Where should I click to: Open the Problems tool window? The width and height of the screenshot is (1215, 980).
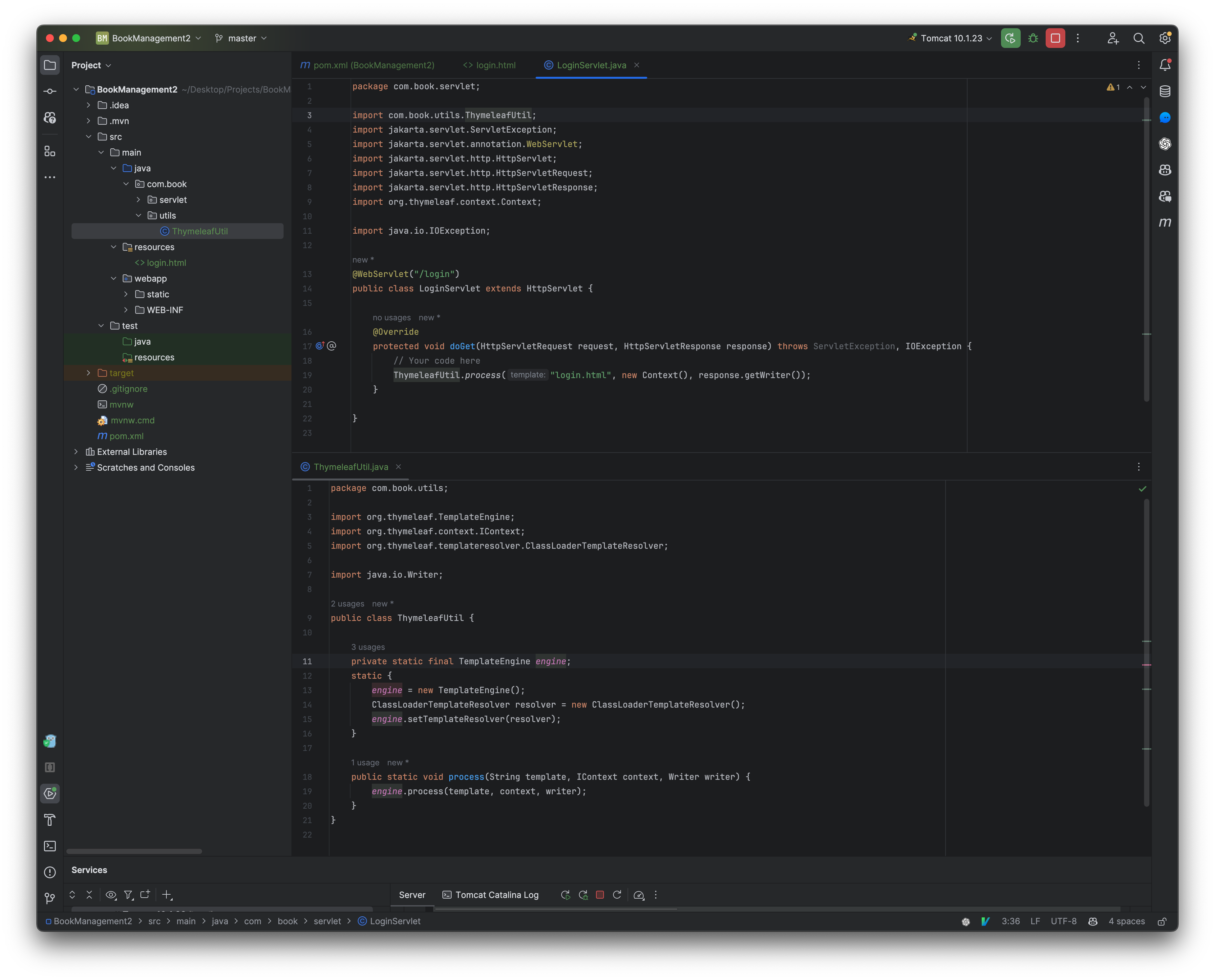click(50, 872)
